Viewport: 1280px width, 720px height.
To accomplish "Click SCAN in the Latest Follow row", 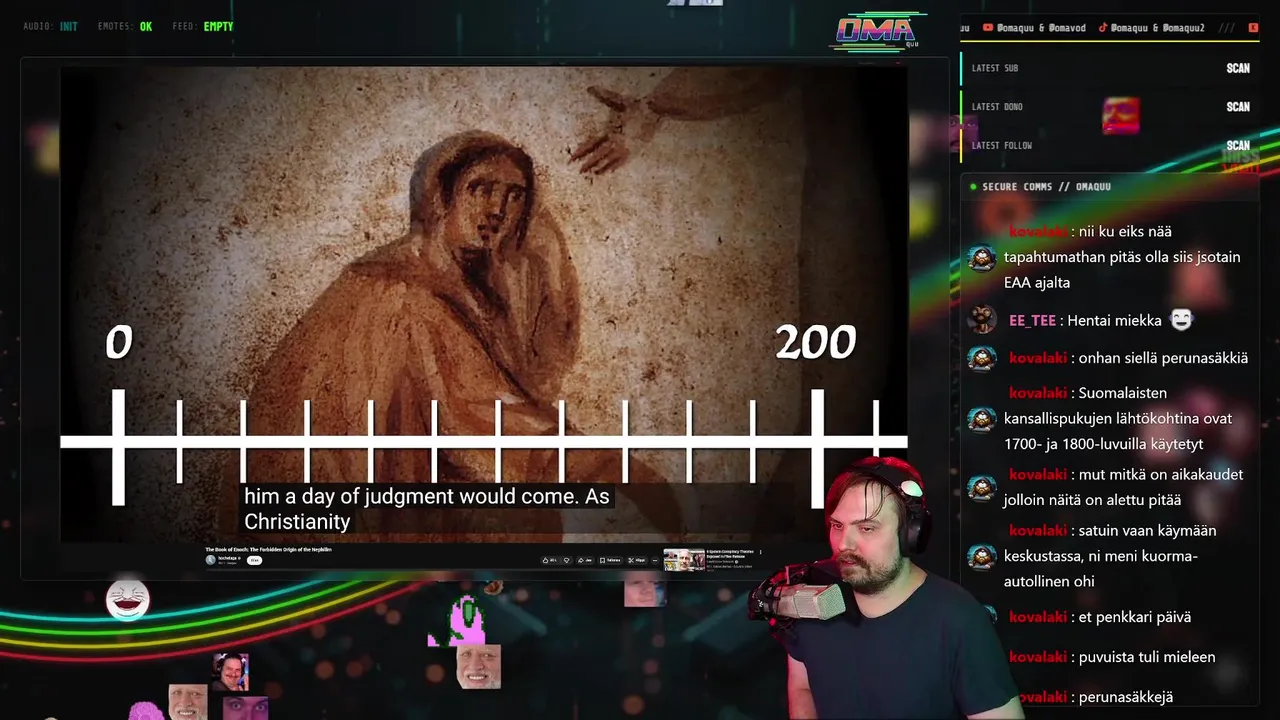I will pos(1238,146).
